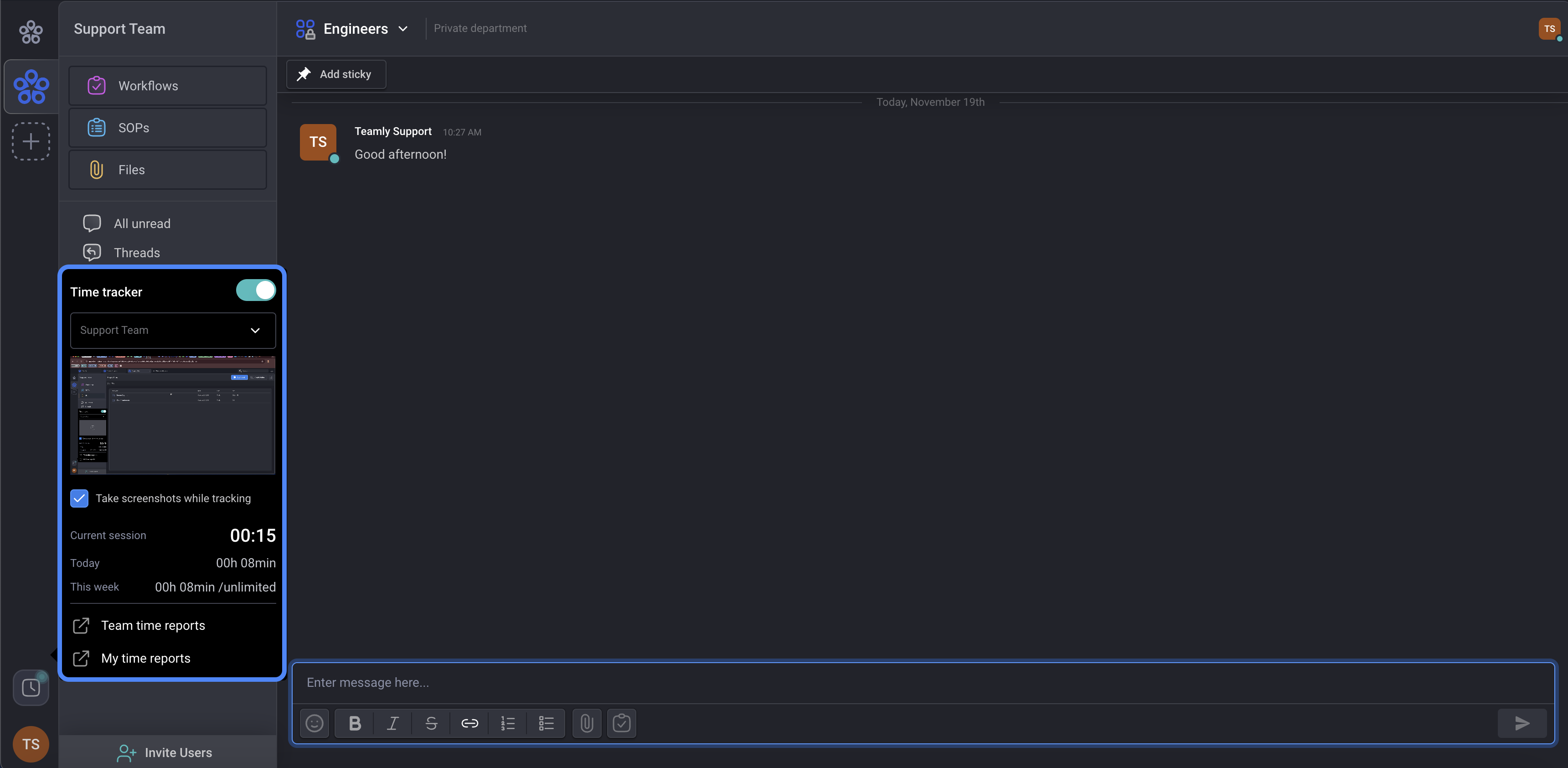Screen dimensions: 1568x768
Task: Click the tracker screenshot thumbnail
Action: point(173,415)
